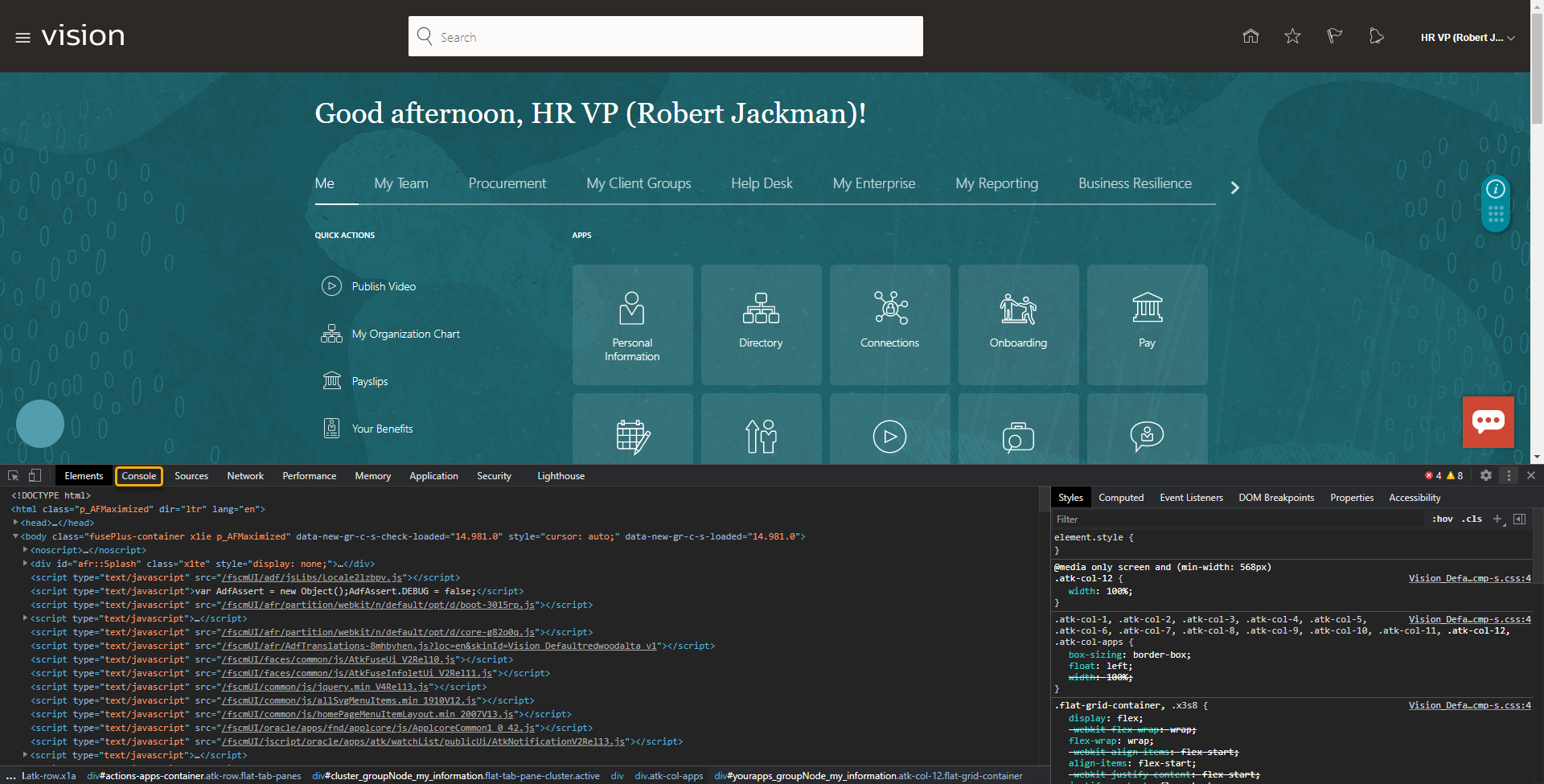Switch to My Reporting tab
Viewport: 1544px width, 784px height.
(x=996, y=183)
